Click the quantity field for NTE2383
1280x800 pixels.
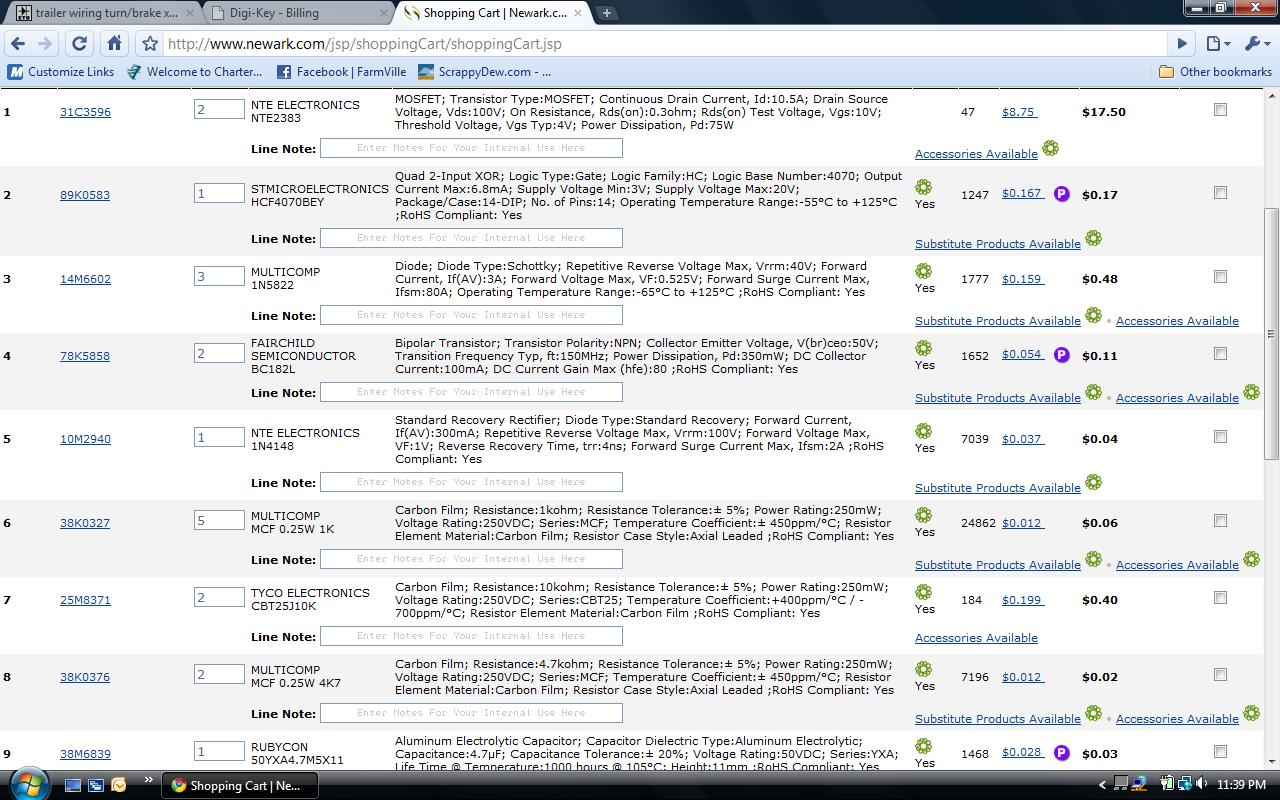pyautogui.click(x=219, y=110)
